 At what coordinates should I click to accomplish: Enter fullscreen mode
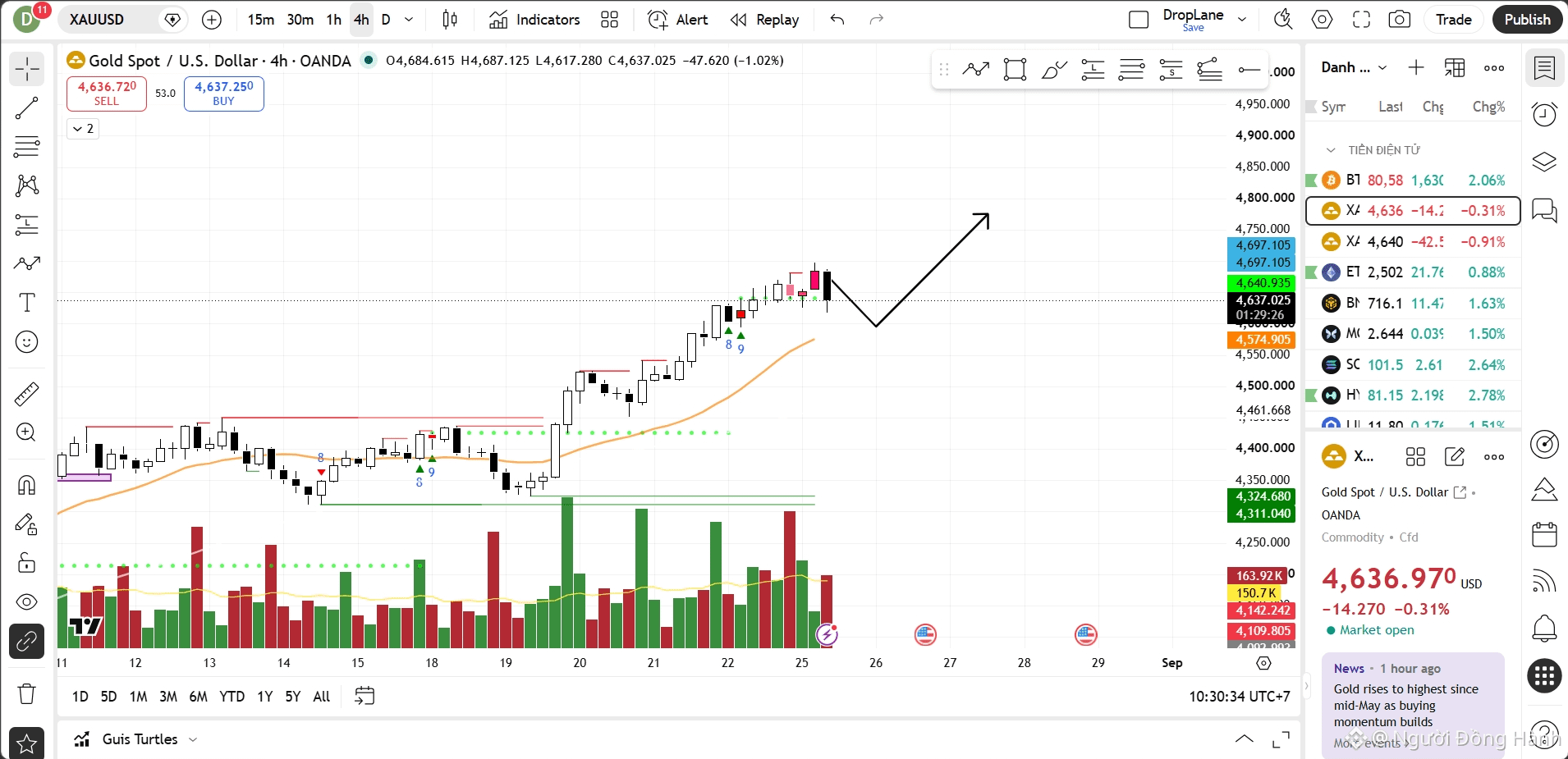point(1362,20)
